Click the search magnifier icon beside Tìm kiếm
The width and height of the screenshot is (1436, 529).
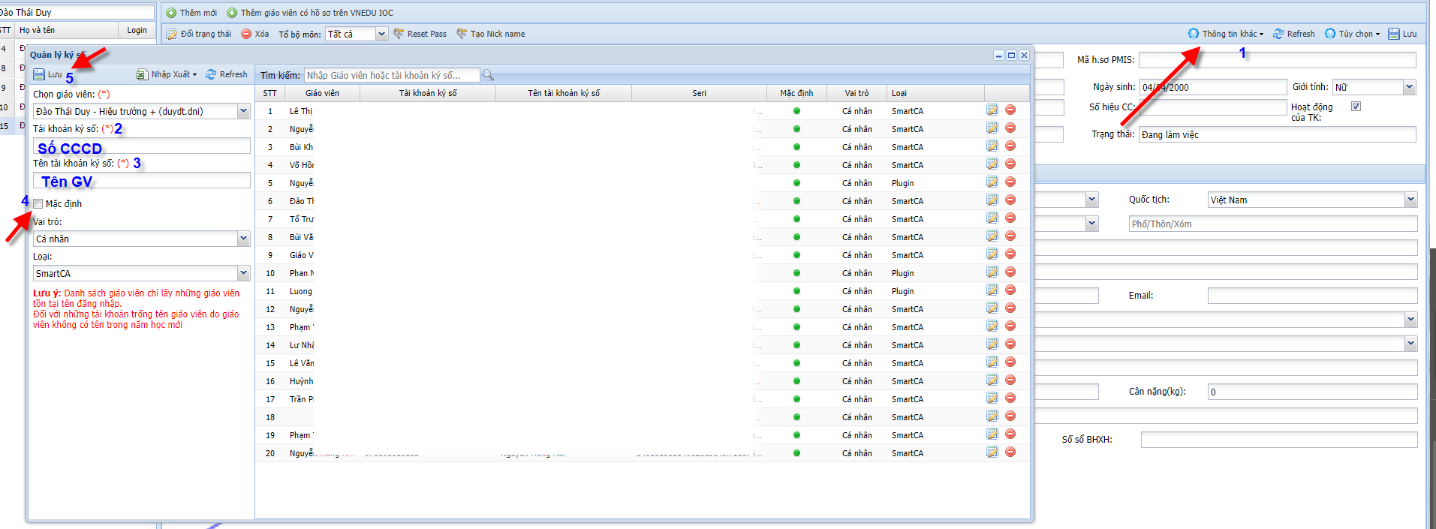point(488,75)
